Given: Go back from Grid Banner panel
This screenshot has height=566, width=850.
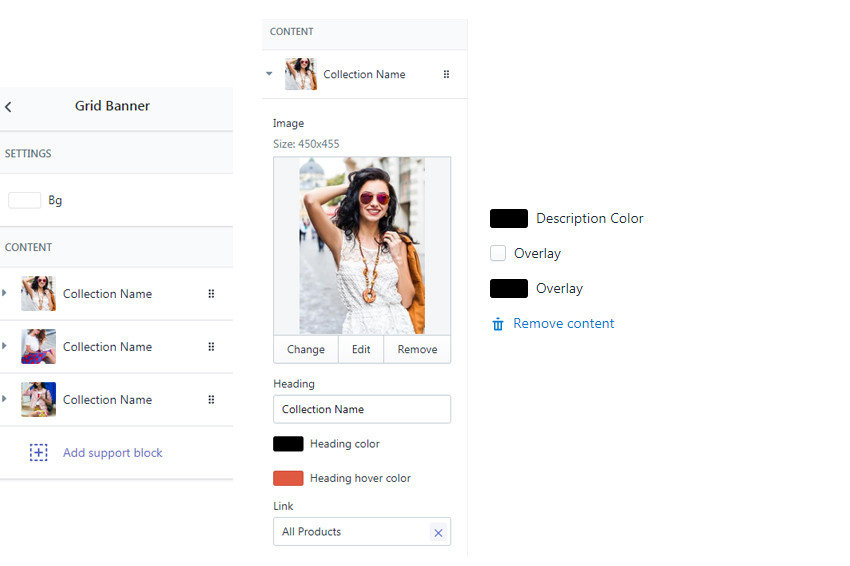Looking at the screenshot, I should pyautogui.click(x=8, y=107).
